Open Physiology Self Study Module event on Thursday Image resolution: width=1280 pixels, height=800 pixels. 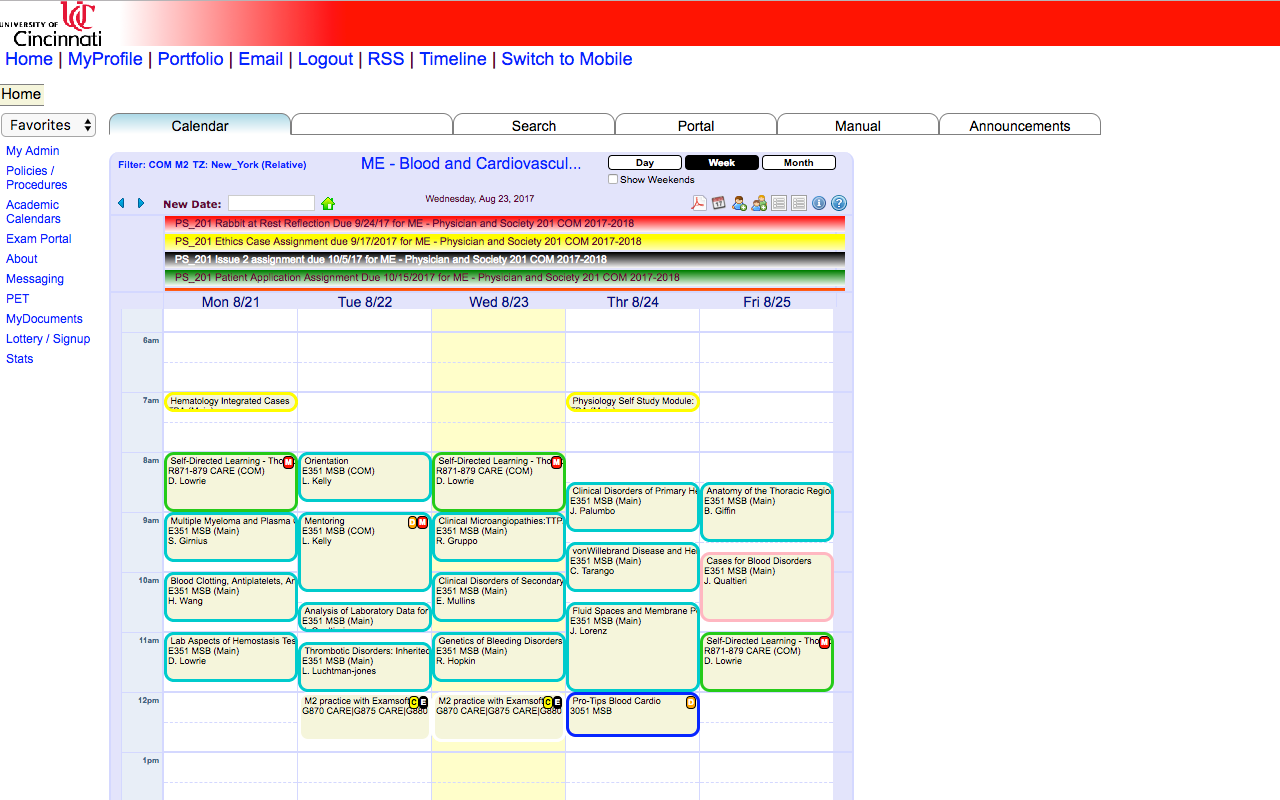[x=633, y=402]
